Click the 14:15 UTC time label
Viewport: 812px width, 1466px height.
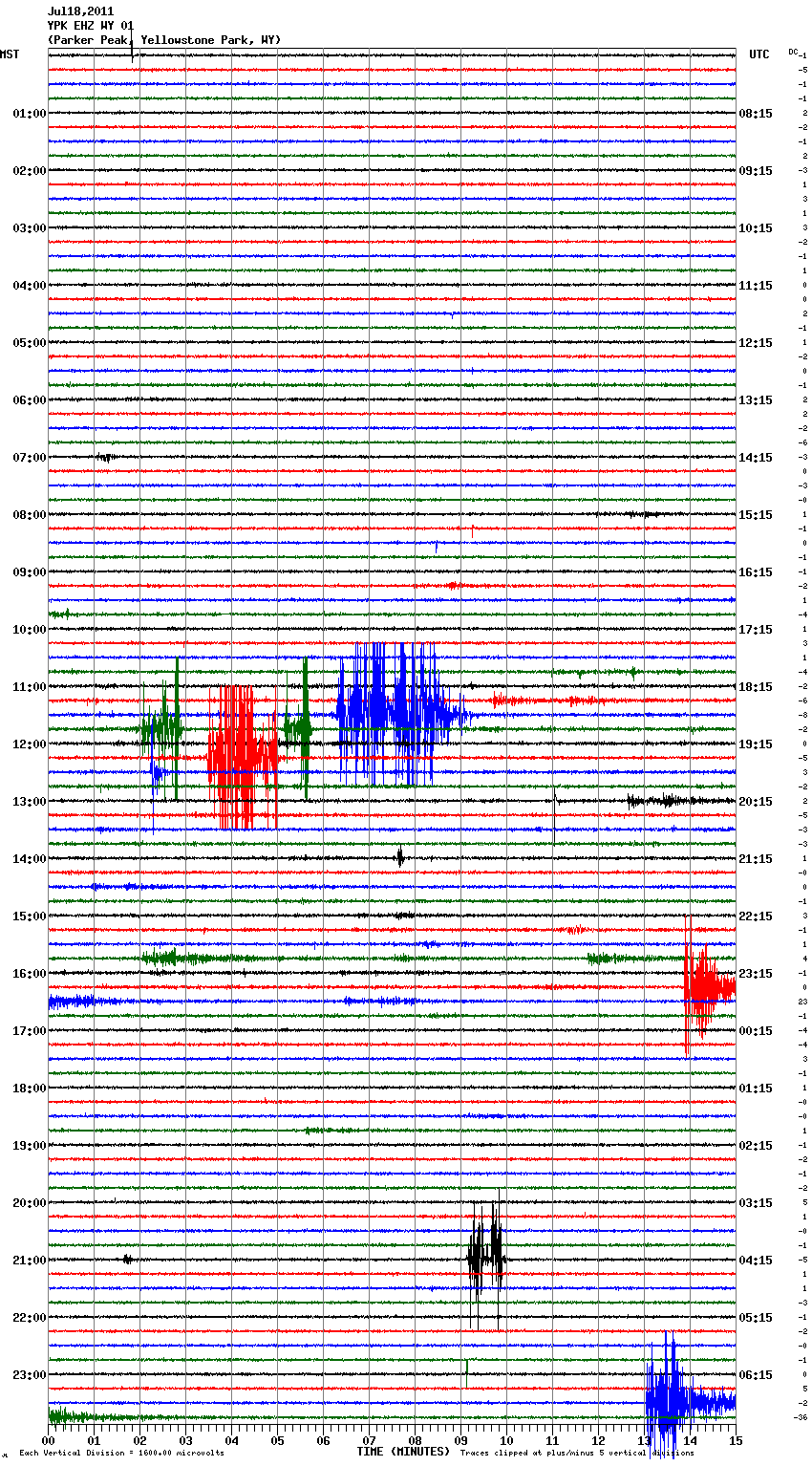(x=756, y=458)
